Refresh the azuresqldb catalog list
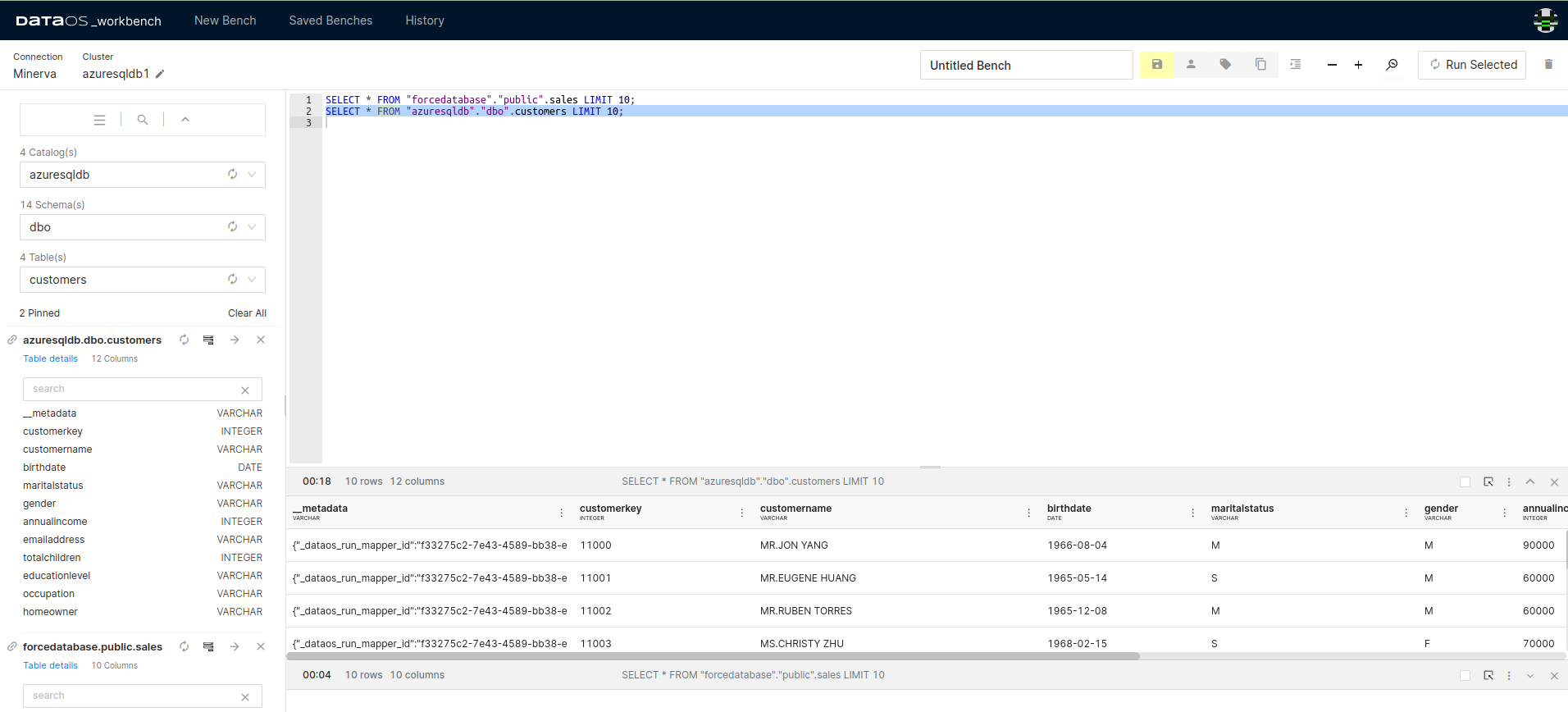The height and width of the screenshot is (712, 1568). coord(233,174)
